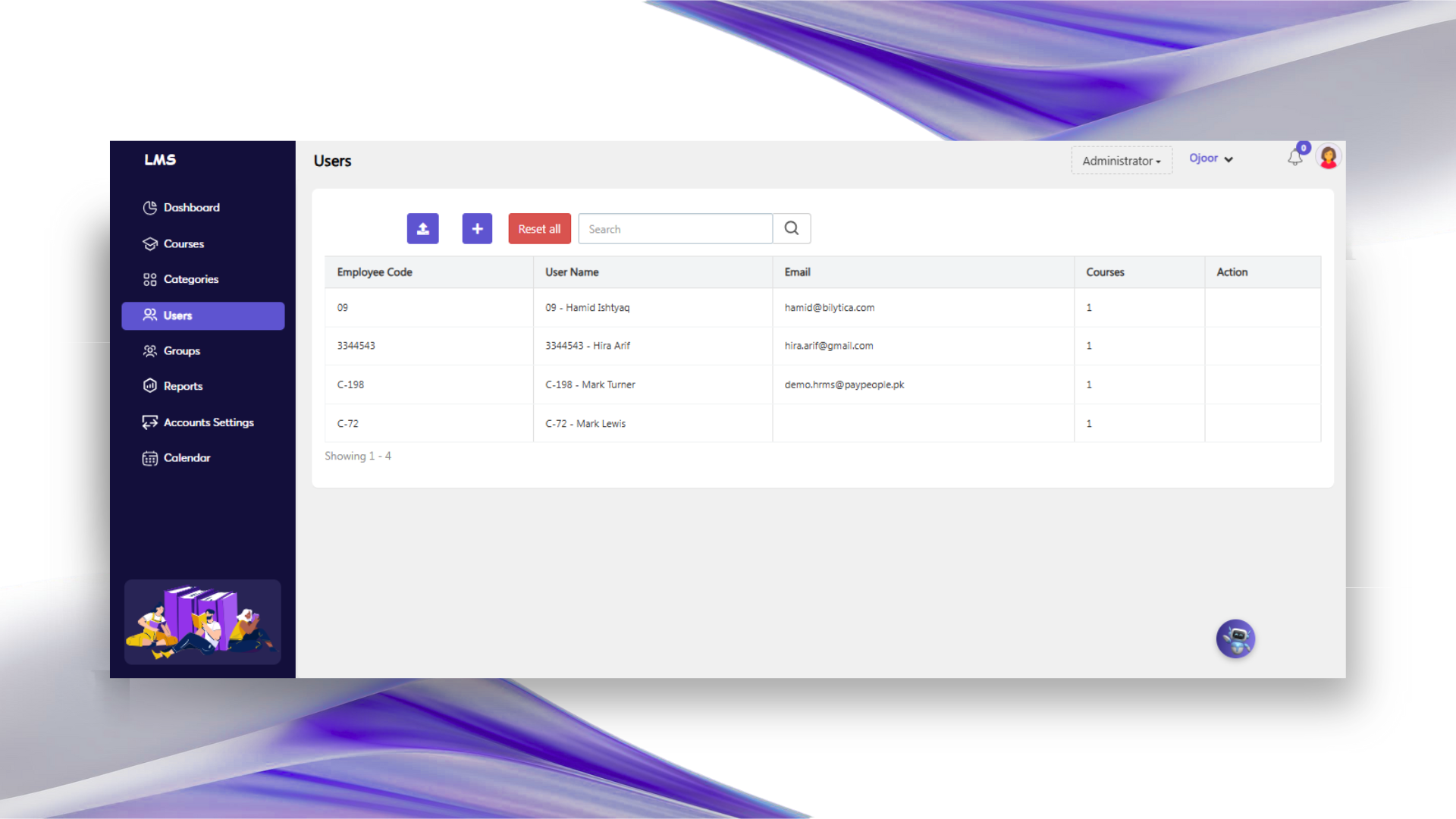Expand the Ojoor account dropdown
The height and width of the screenshot is (819, 1456).
(x=1210, y=158)
